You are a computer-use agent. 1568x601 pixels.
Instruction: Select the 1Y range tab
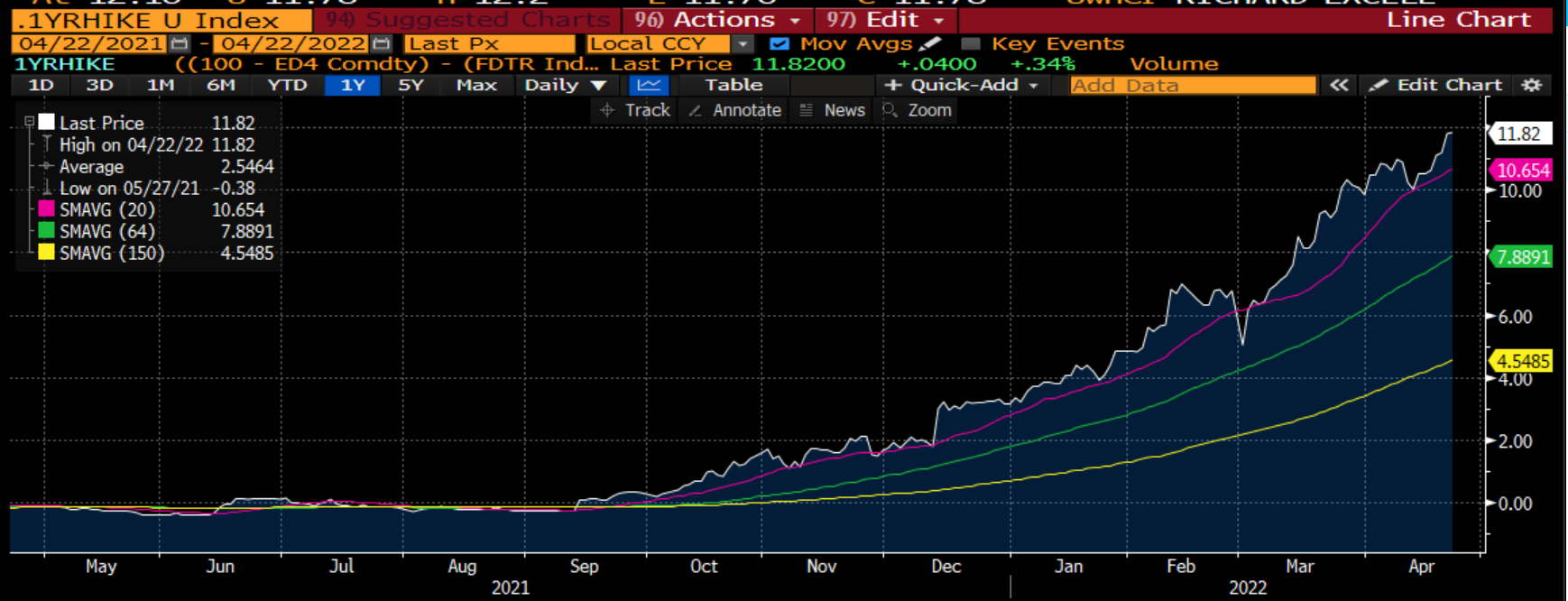[352, 85]
